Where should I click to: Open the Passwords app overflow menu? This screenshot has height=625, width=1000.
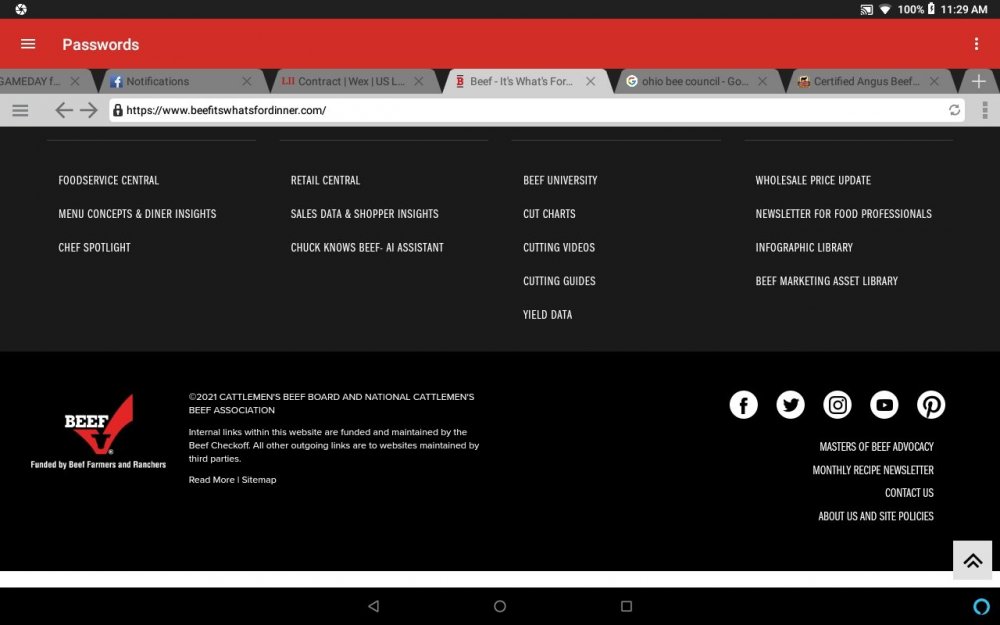976,44
